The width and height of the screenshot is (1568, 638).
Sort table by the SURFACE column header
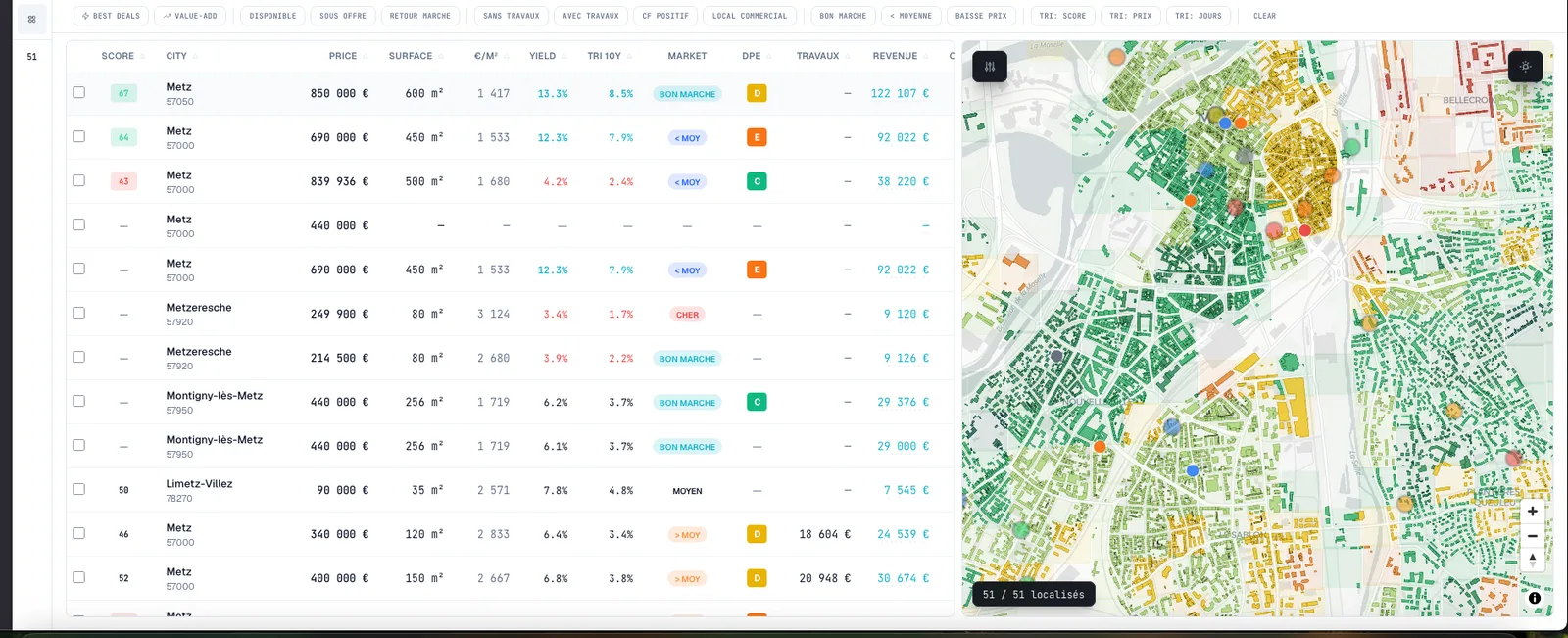click(416, 56)
